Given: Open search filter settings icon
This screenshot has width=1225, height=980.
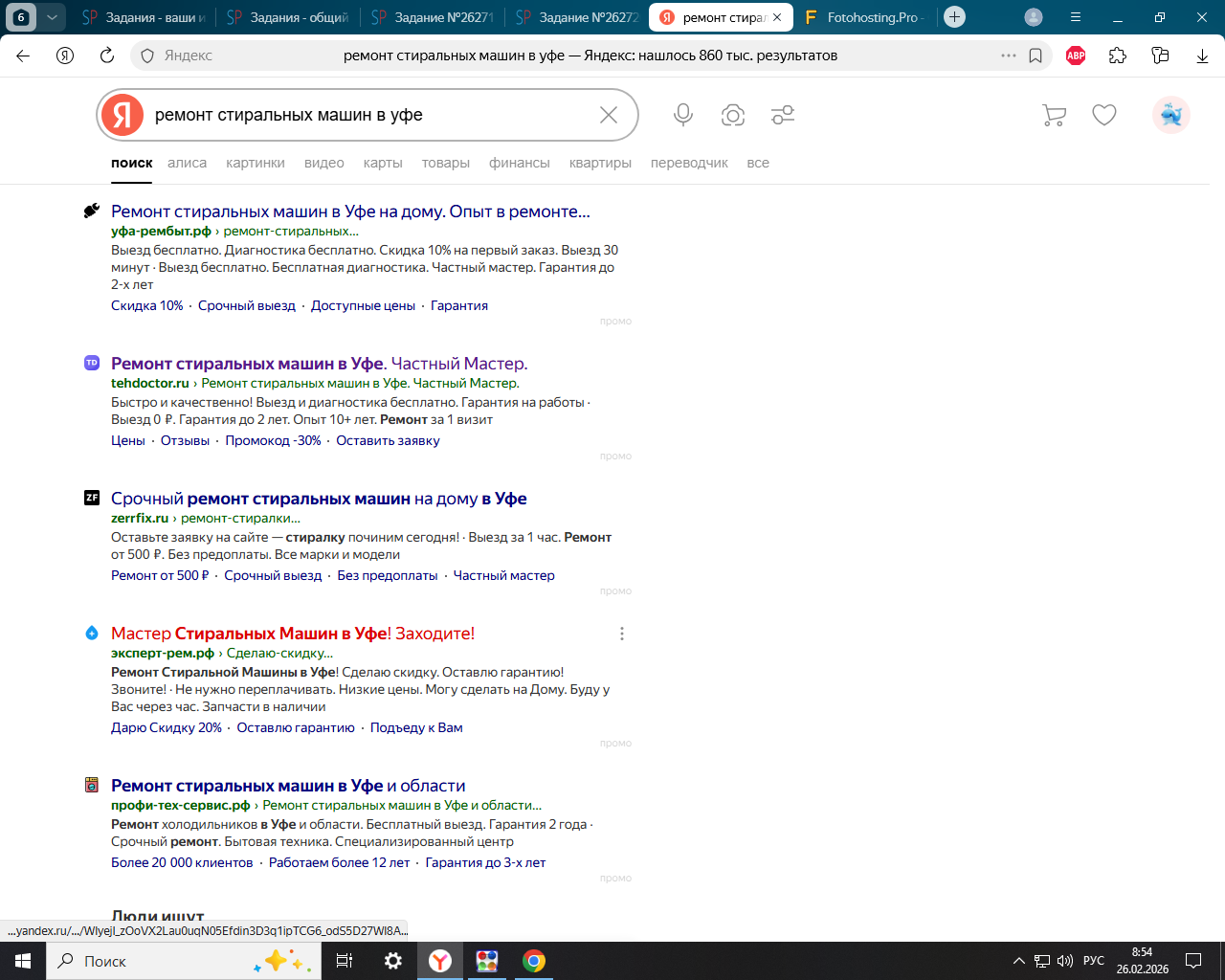Looking at the screenshot, I should (x=783, y=115).
